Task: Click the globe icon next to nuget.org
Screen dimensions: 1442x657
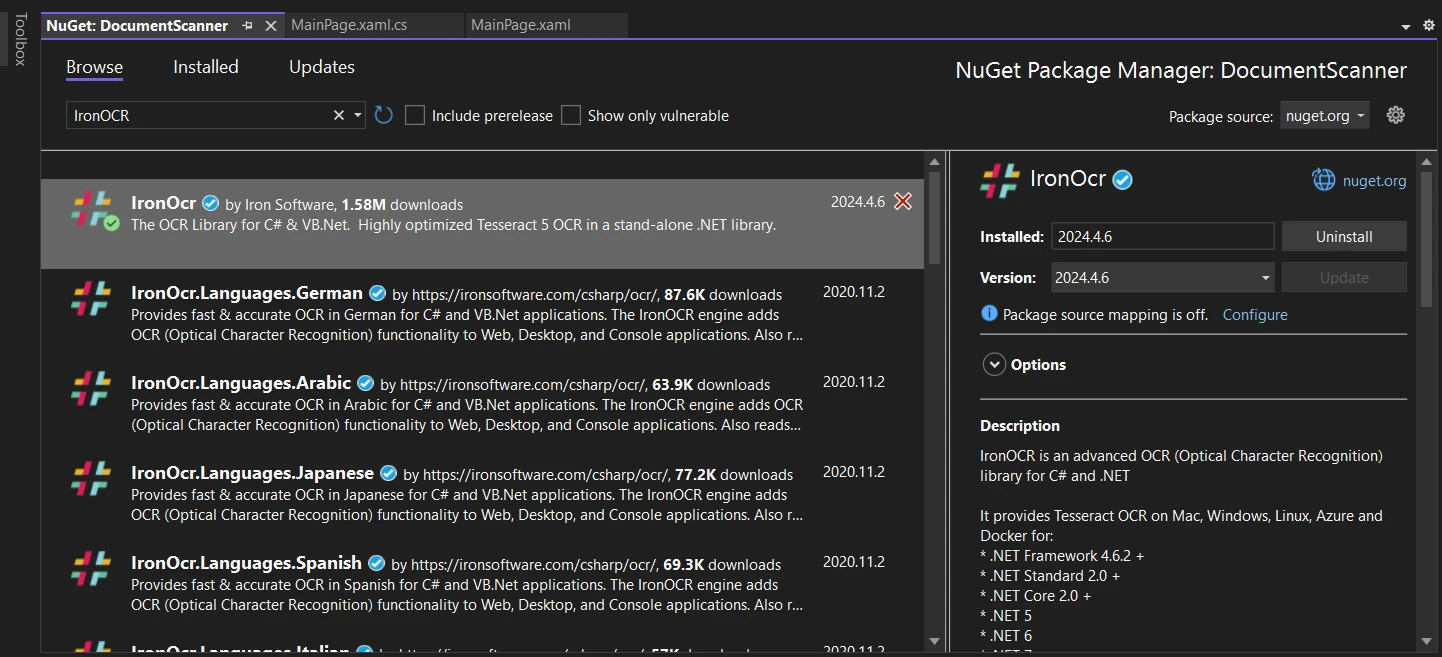Action: [x=1324, y=180]
